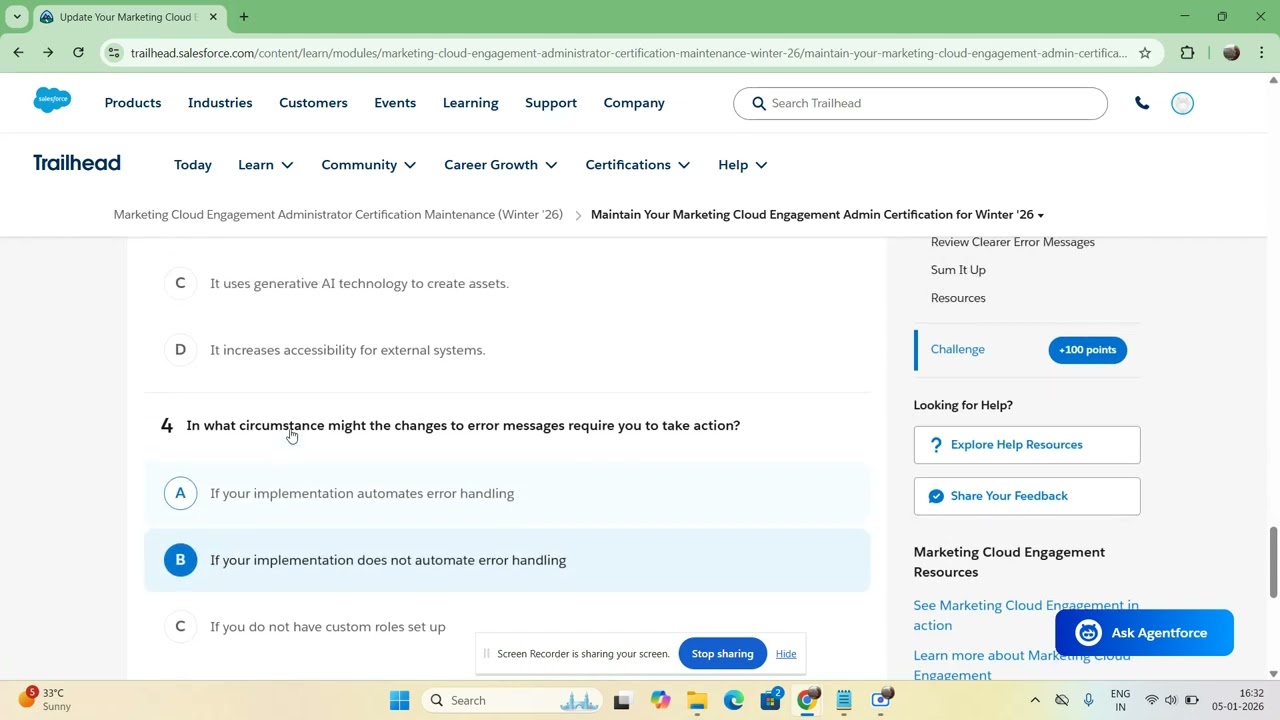Click Explore Help Resources button
The width and height of the screenshot is (1280, 720).
pos(1027,445)
